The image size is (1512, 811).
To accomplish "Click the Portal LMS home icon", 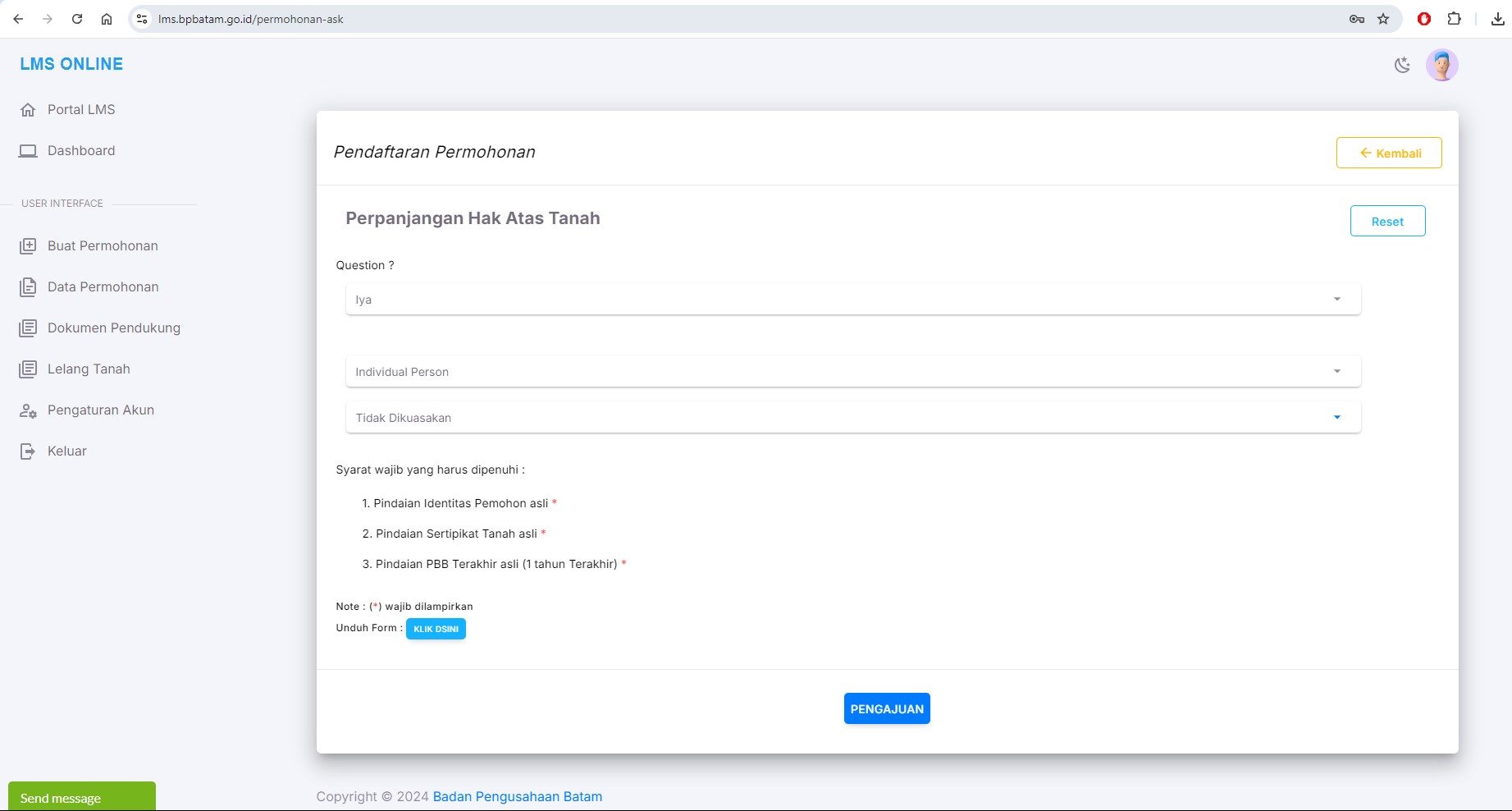I will click(x=28, y=110).
